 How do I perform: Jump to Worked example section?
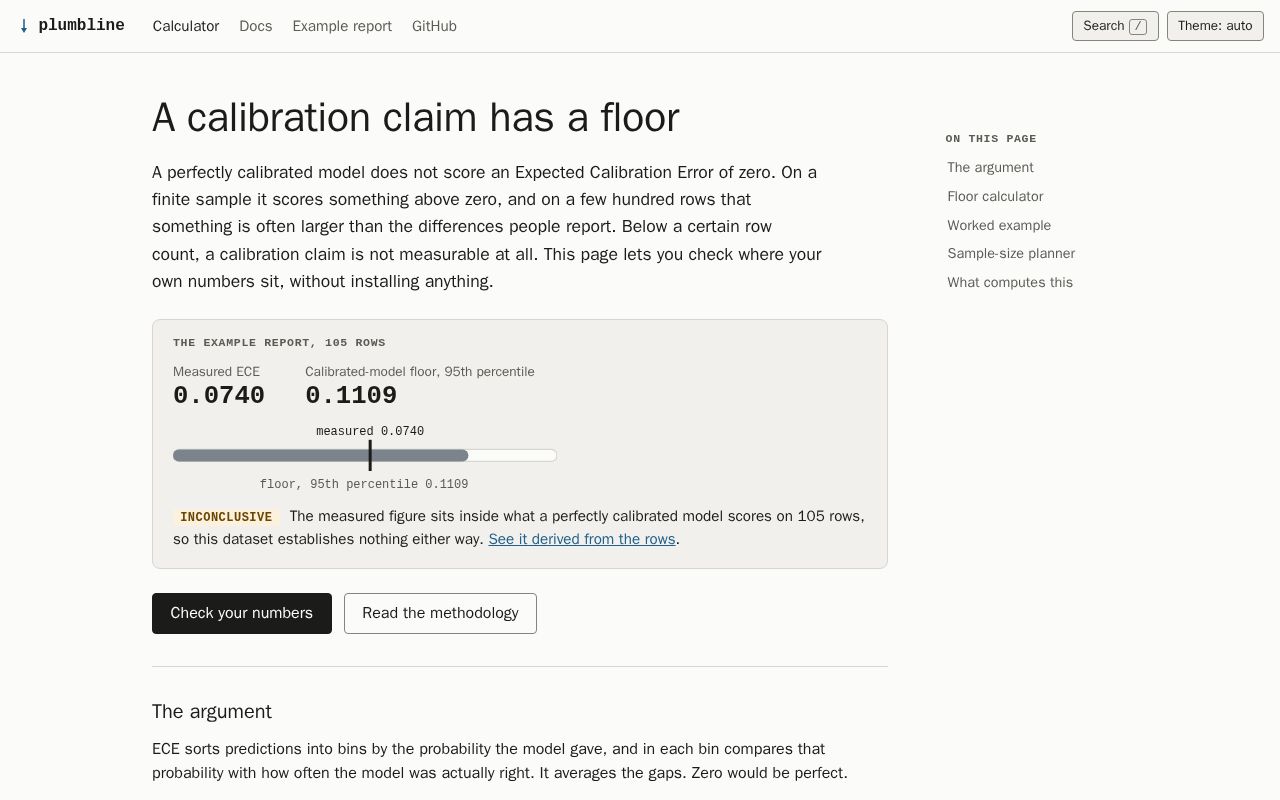tap(999, 225)
